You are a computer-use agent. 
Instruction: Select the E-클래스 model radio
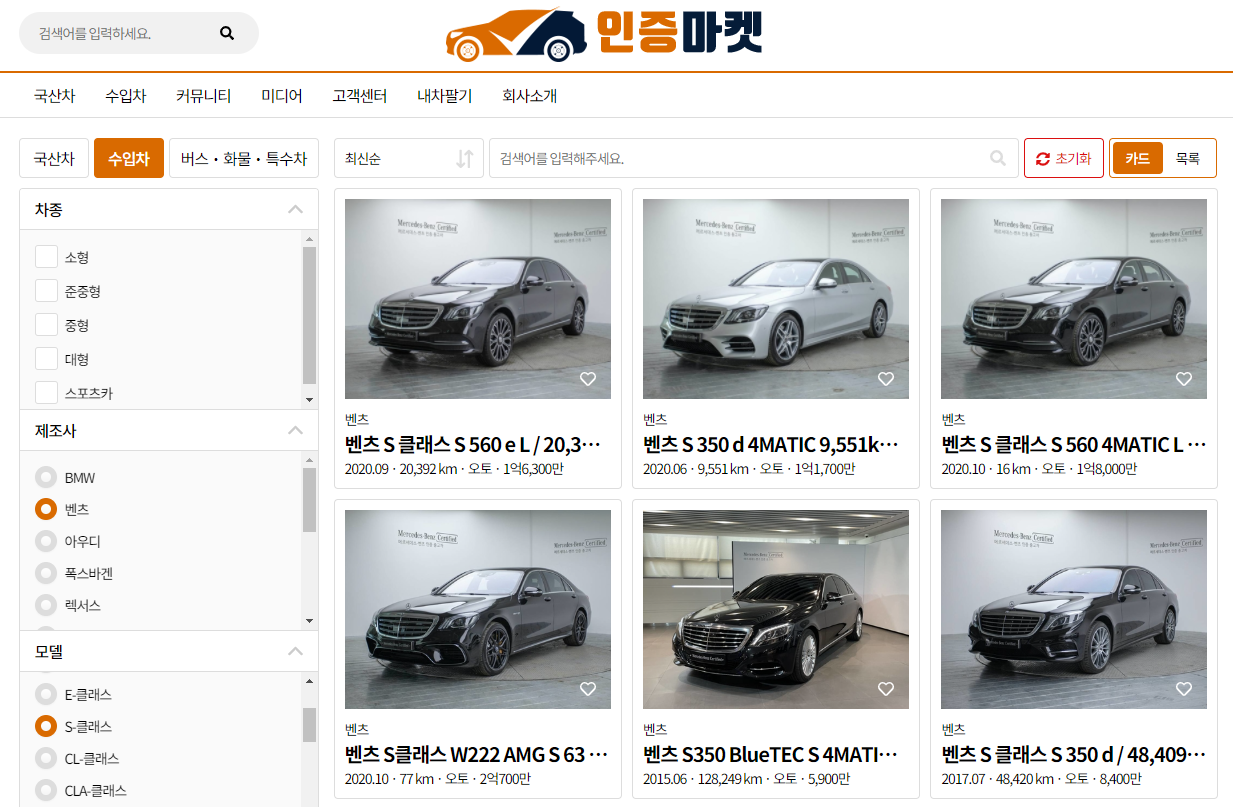46,694
